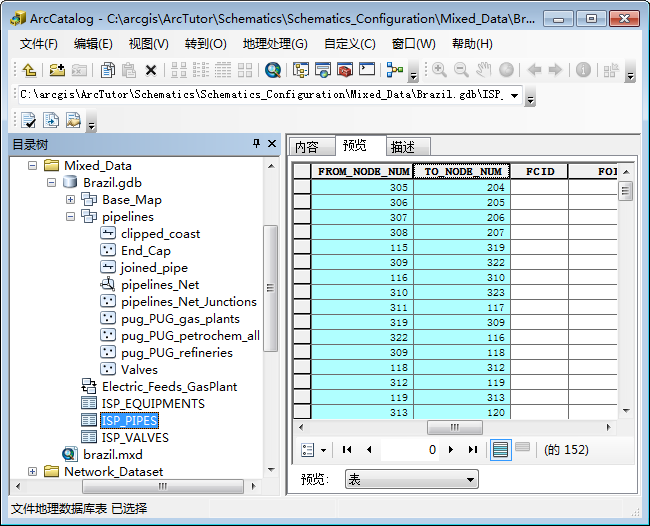Select the List view button
This screenshot has width=650, height=526.
click(201, 70)
